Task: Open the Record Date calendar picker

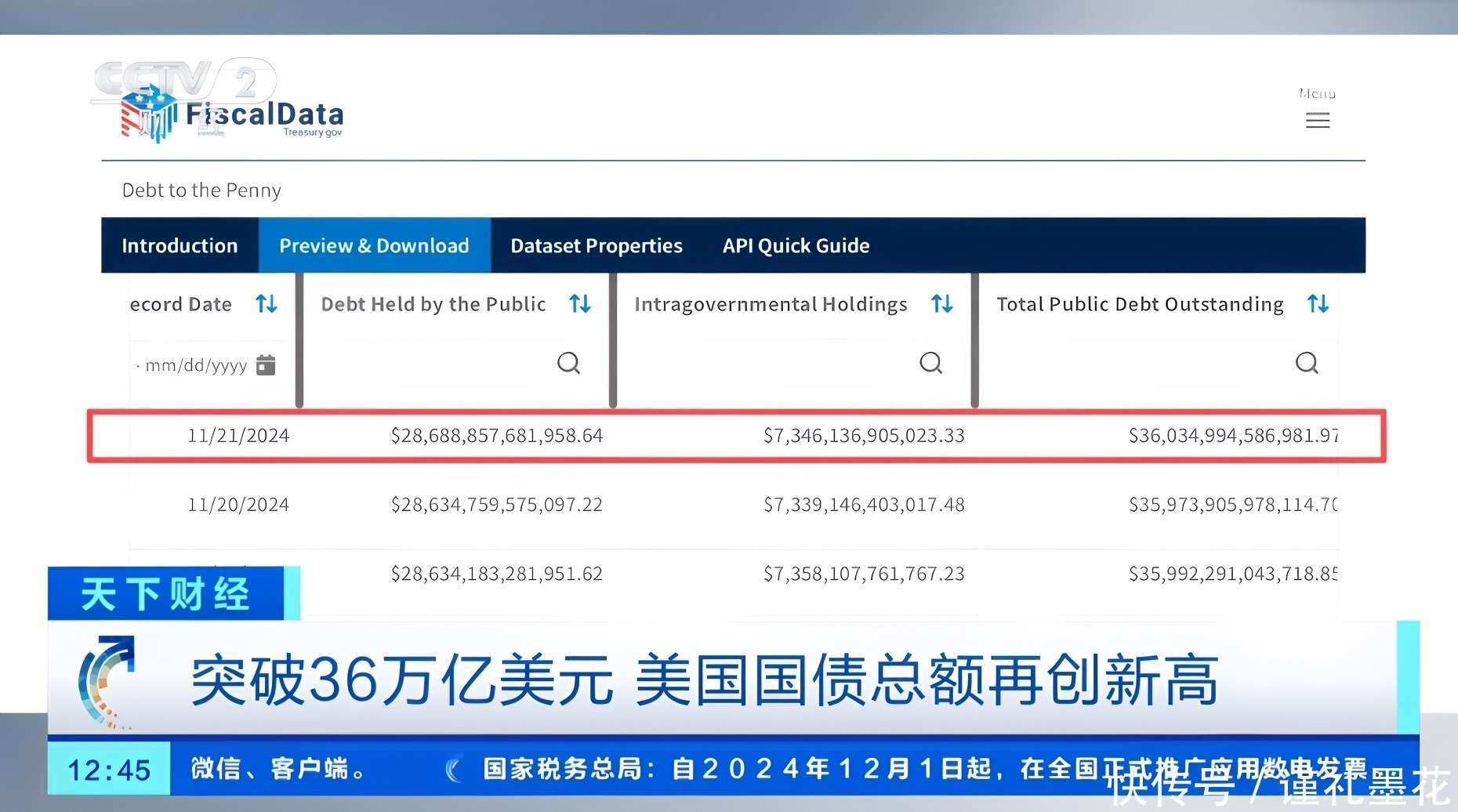Action: click(266, 364)
